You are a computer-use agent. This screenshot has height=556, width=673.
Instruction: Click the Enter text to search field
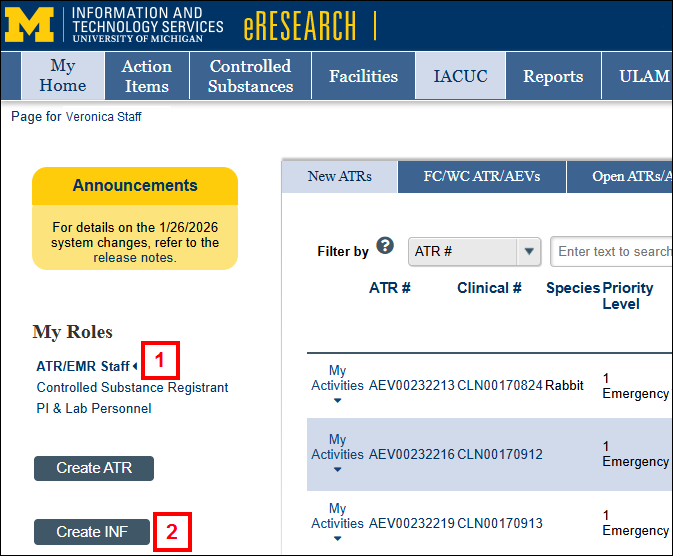tap(611, 252)
